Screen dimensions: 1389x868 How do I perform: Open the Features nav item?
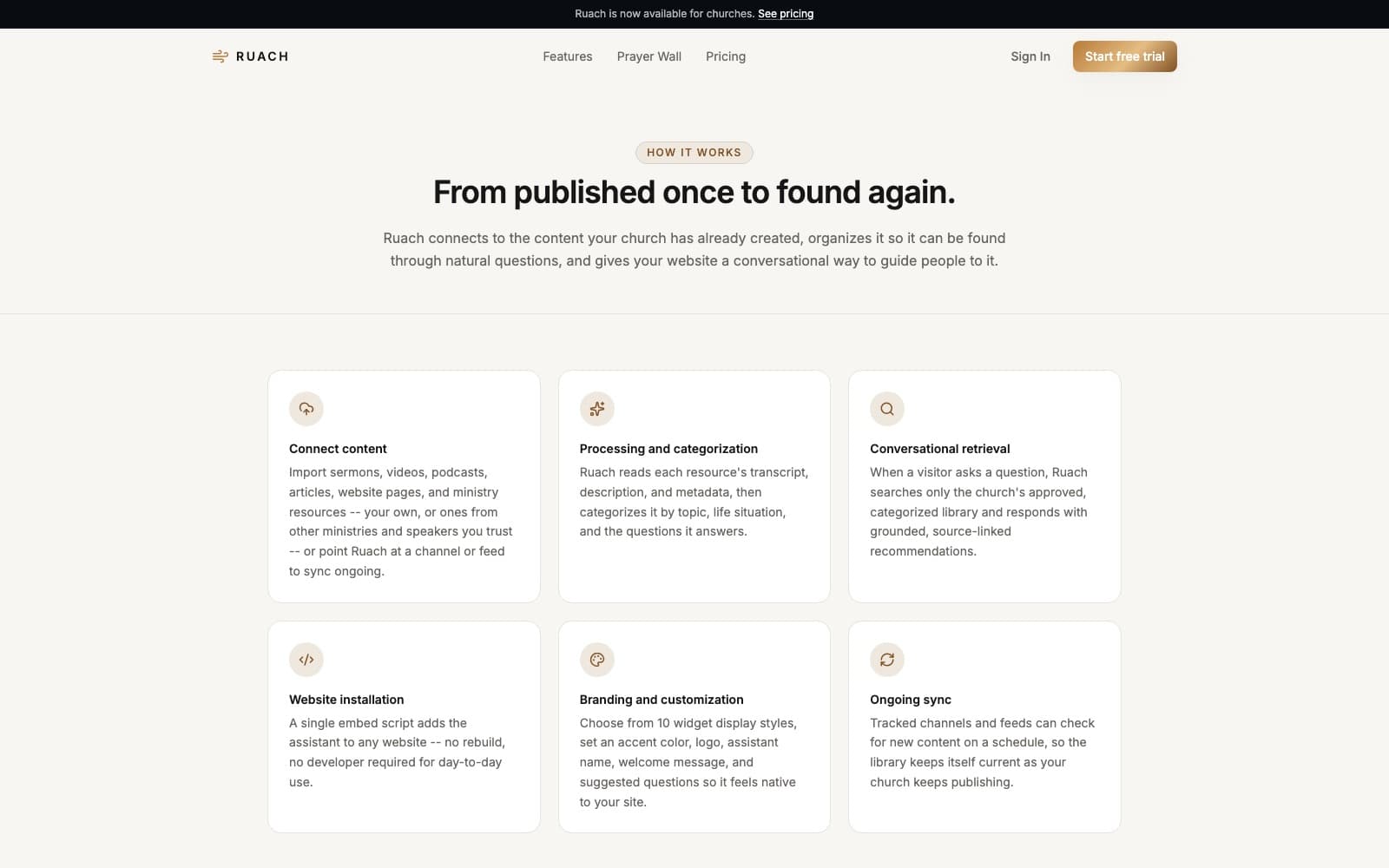[x=568, y=56]
